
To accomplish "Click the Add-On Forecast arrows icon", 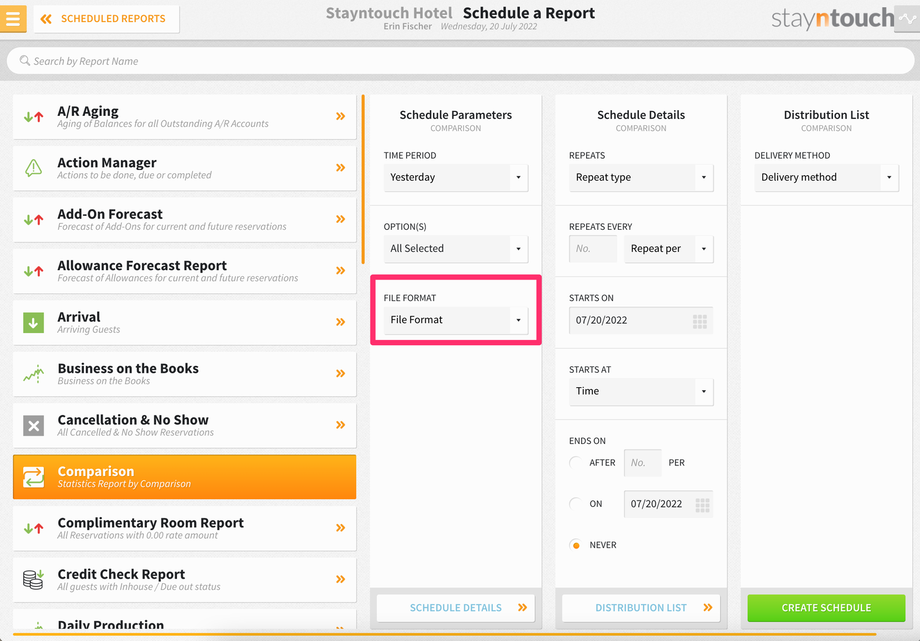I will tap(33, 220).
